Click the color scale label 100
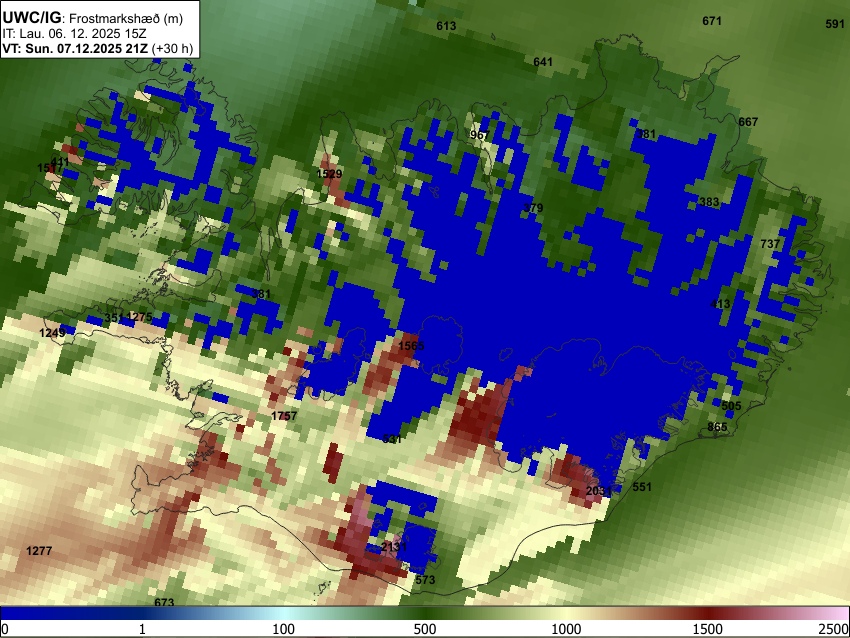Viewport: 850px width, 638px height. click(284, 629)
